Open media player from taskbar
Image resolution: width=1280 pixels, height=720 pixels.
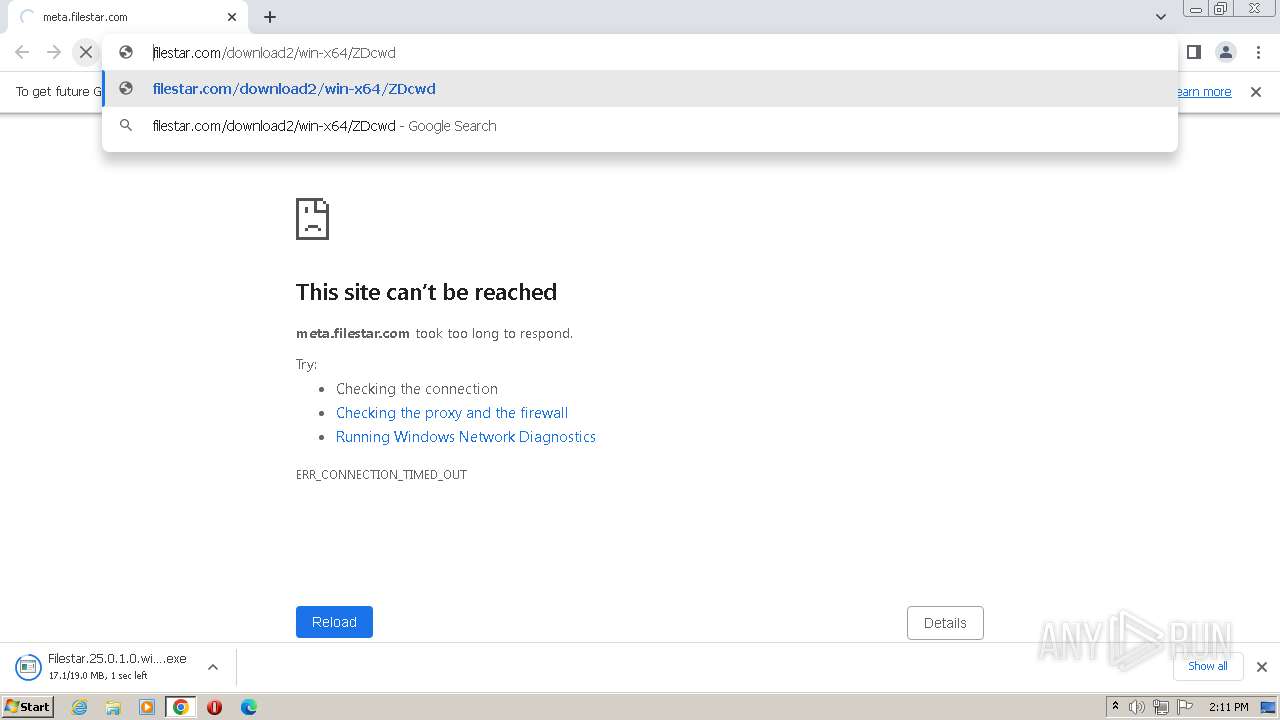147,707
